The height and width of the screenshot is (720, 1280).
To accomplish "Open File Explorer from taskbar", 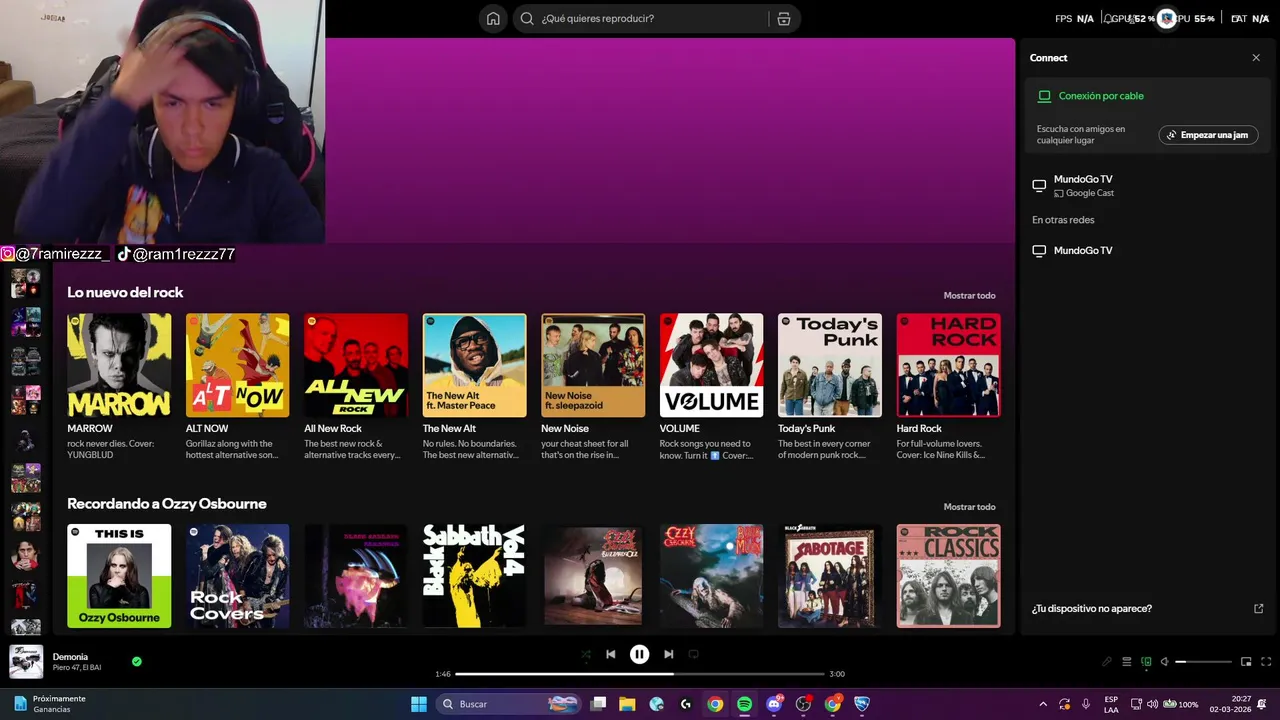I will [x=627, y=704].
